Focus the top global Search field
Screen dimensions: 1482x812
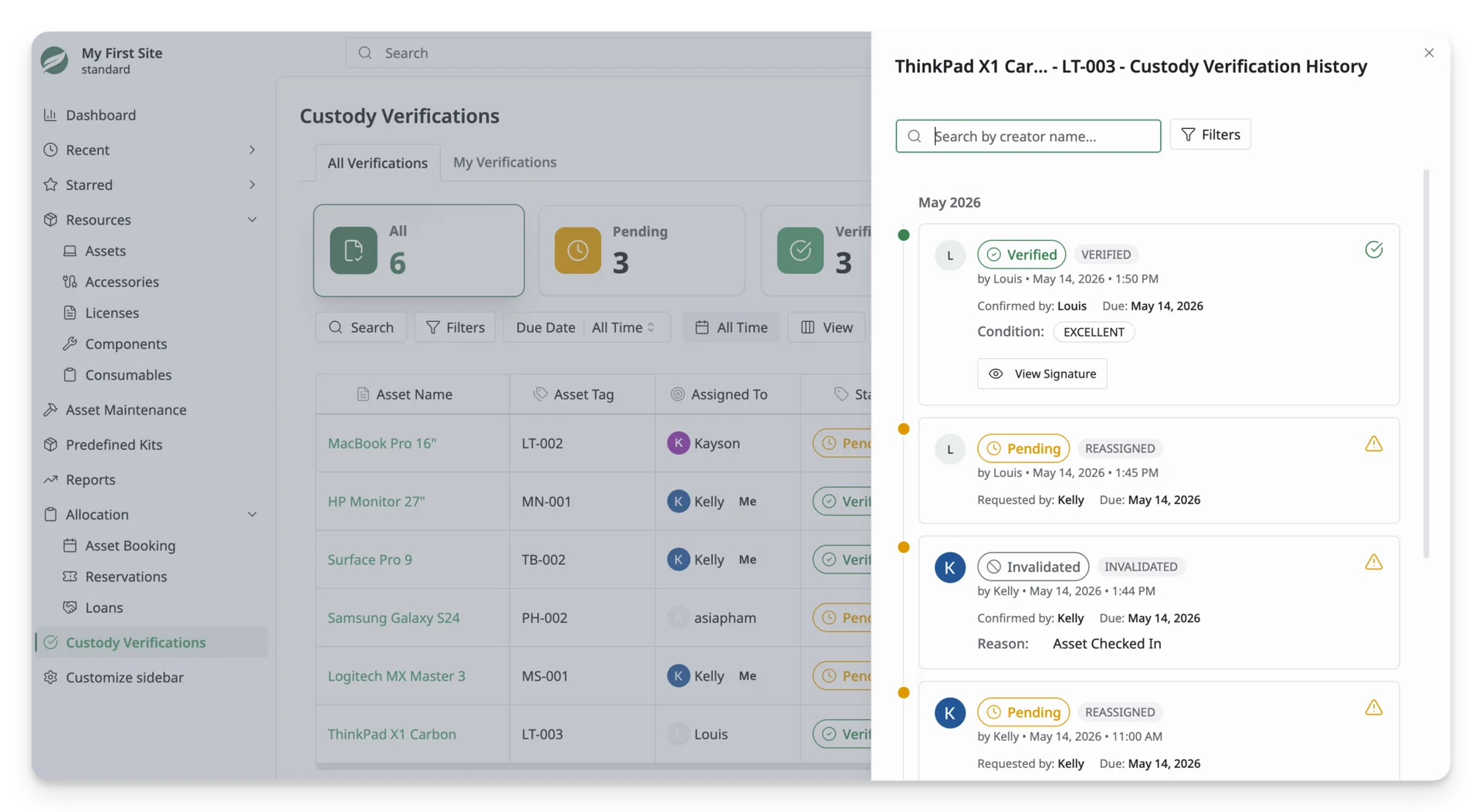[x=608, y=52]
